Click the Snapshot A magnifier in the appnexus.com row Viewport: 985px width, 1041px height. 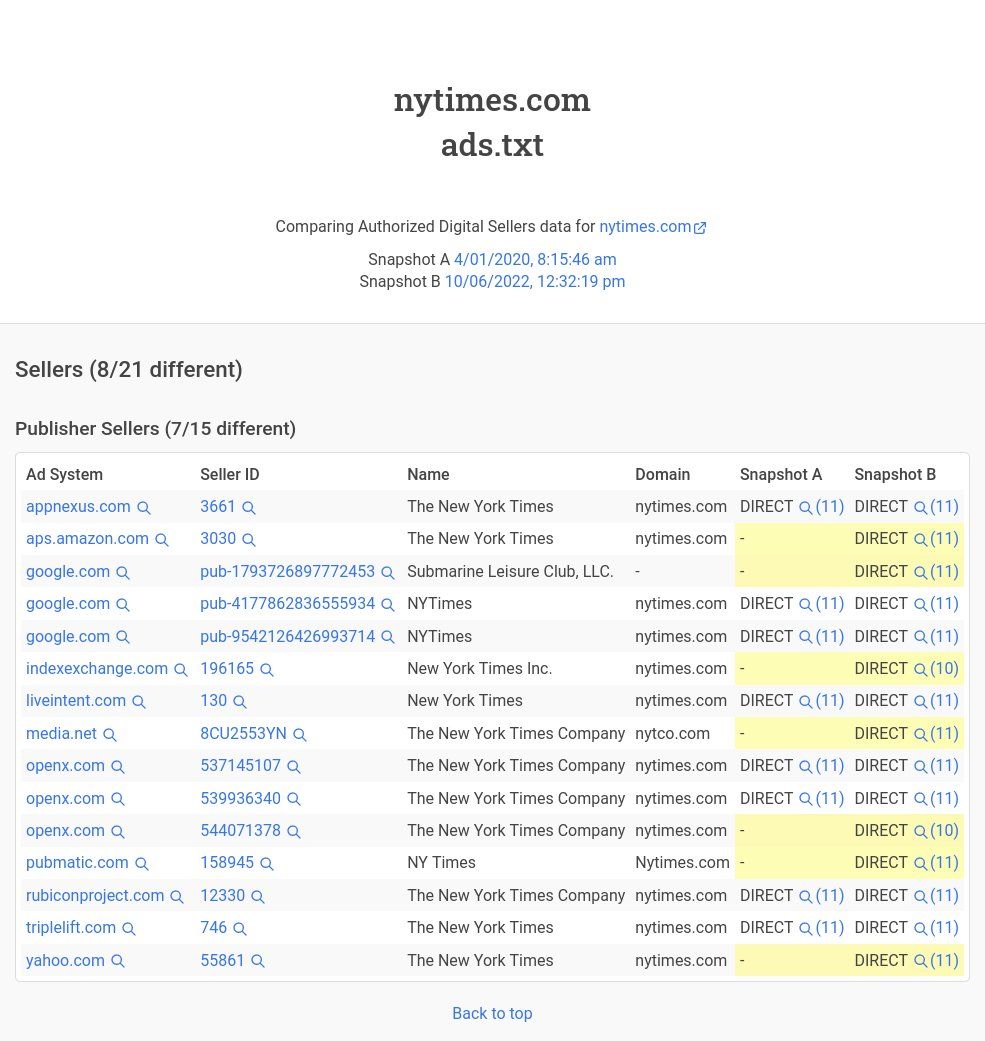(805, 508)
